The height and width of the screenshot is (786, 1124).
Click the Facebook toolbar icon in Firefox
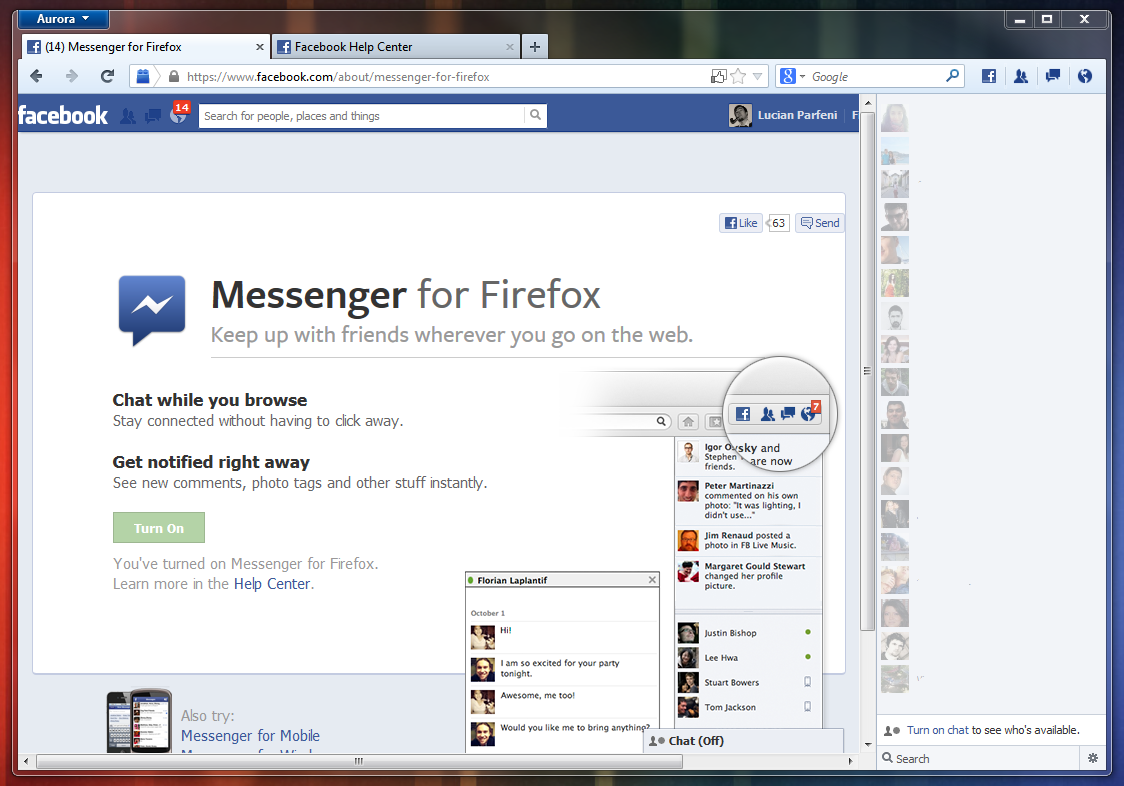988,76
